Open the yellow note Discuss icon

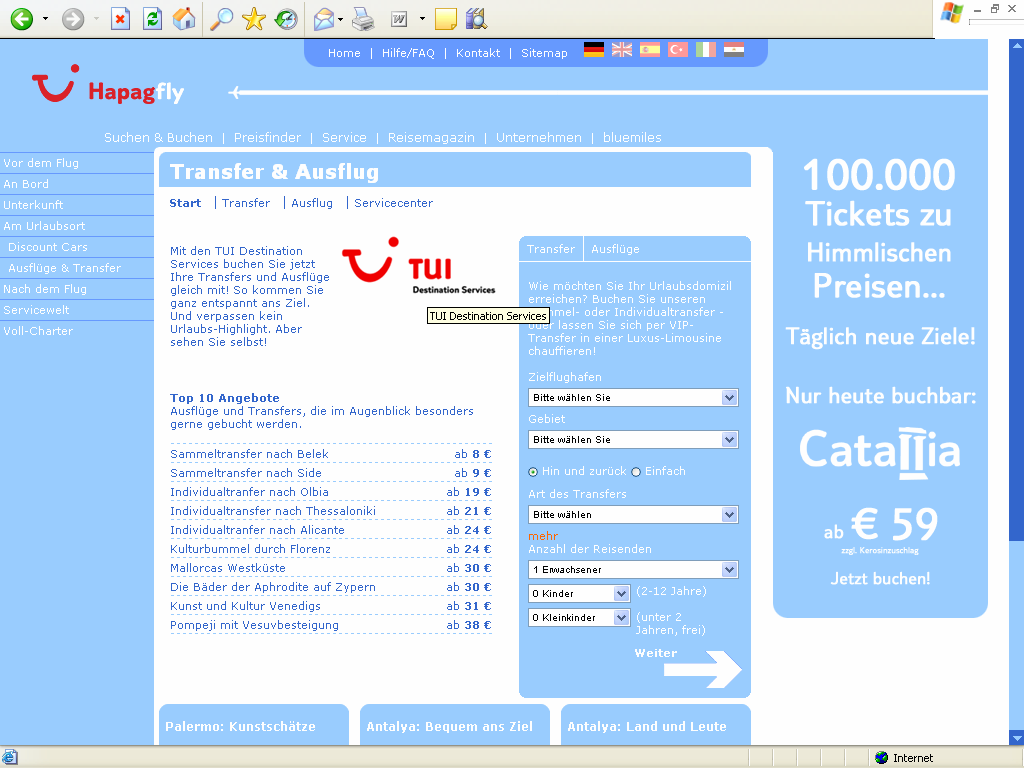tap(445, 19)
